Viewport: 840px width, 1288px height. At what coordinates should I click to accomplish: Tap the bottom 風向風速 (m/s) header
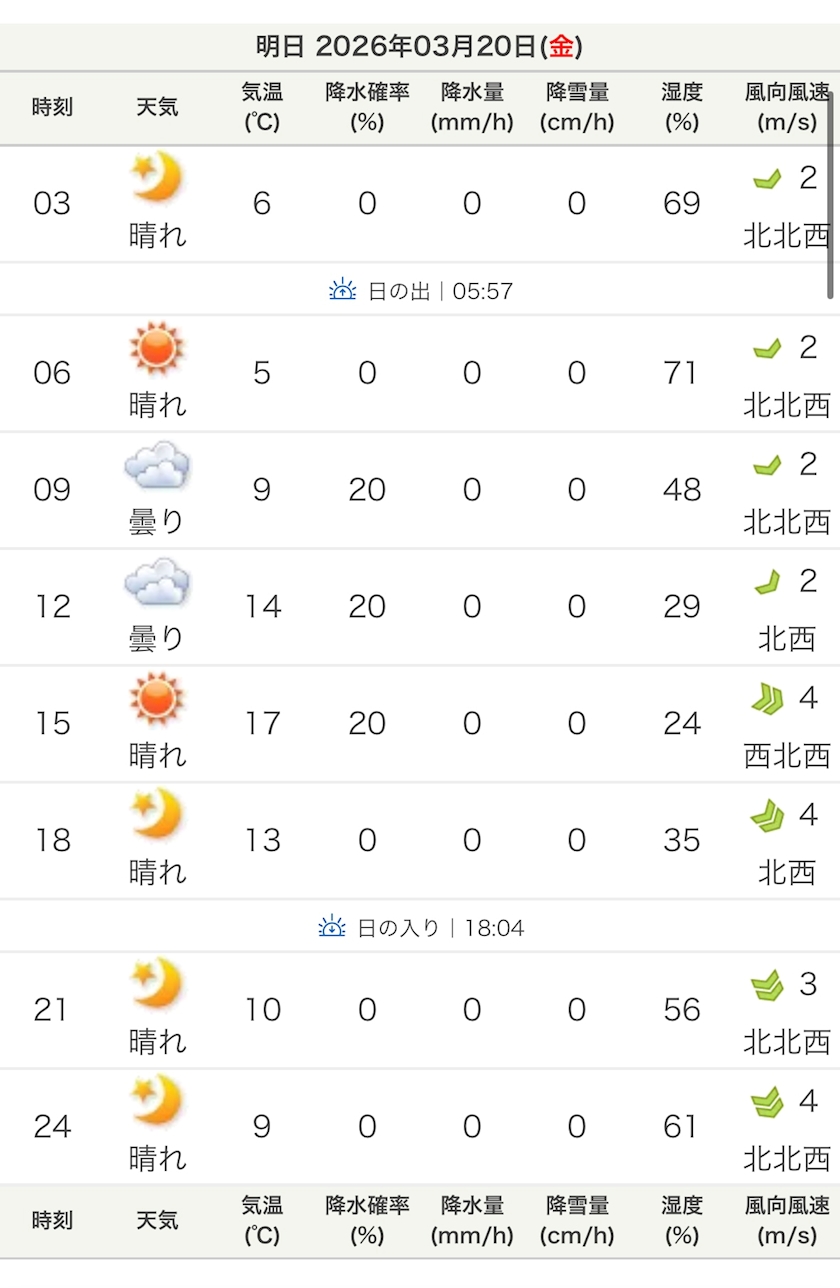pyautogui.click(x=787, y=1220)
